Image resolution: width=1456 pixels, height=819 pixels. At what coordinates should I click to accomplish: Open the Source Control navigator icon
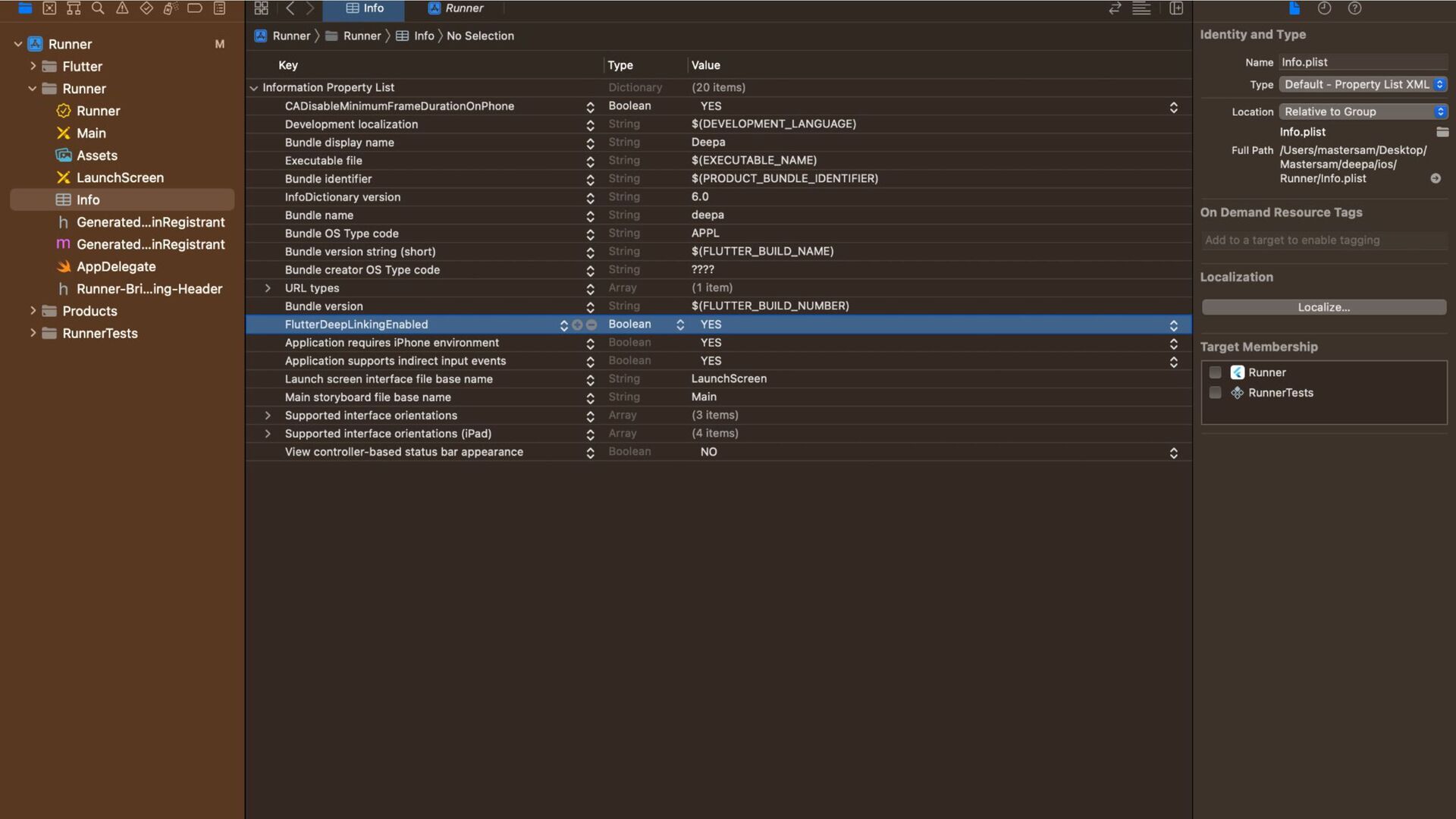click(49, 8)
